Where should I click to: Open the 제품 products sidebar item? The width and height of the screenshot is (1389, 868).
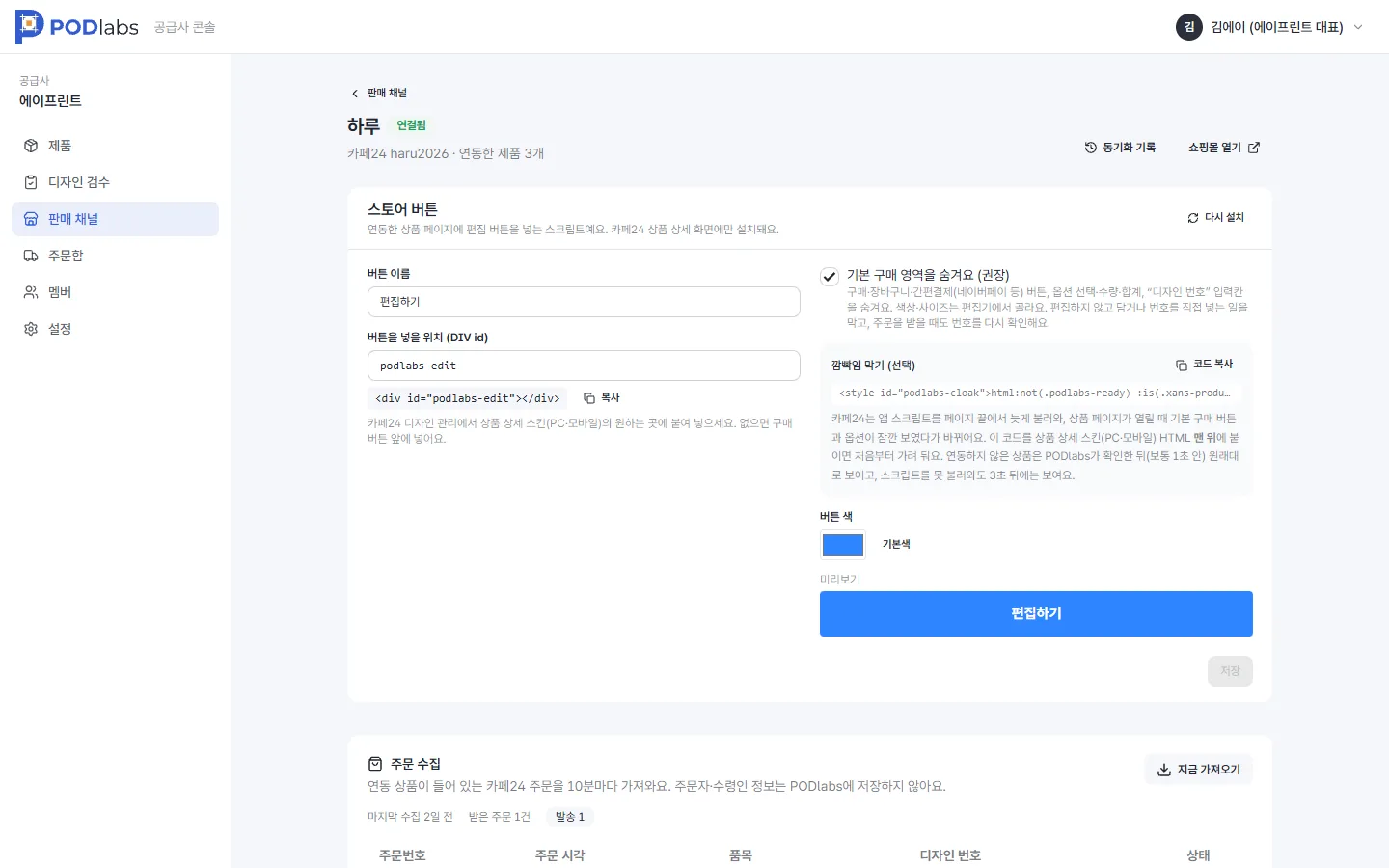115,146
